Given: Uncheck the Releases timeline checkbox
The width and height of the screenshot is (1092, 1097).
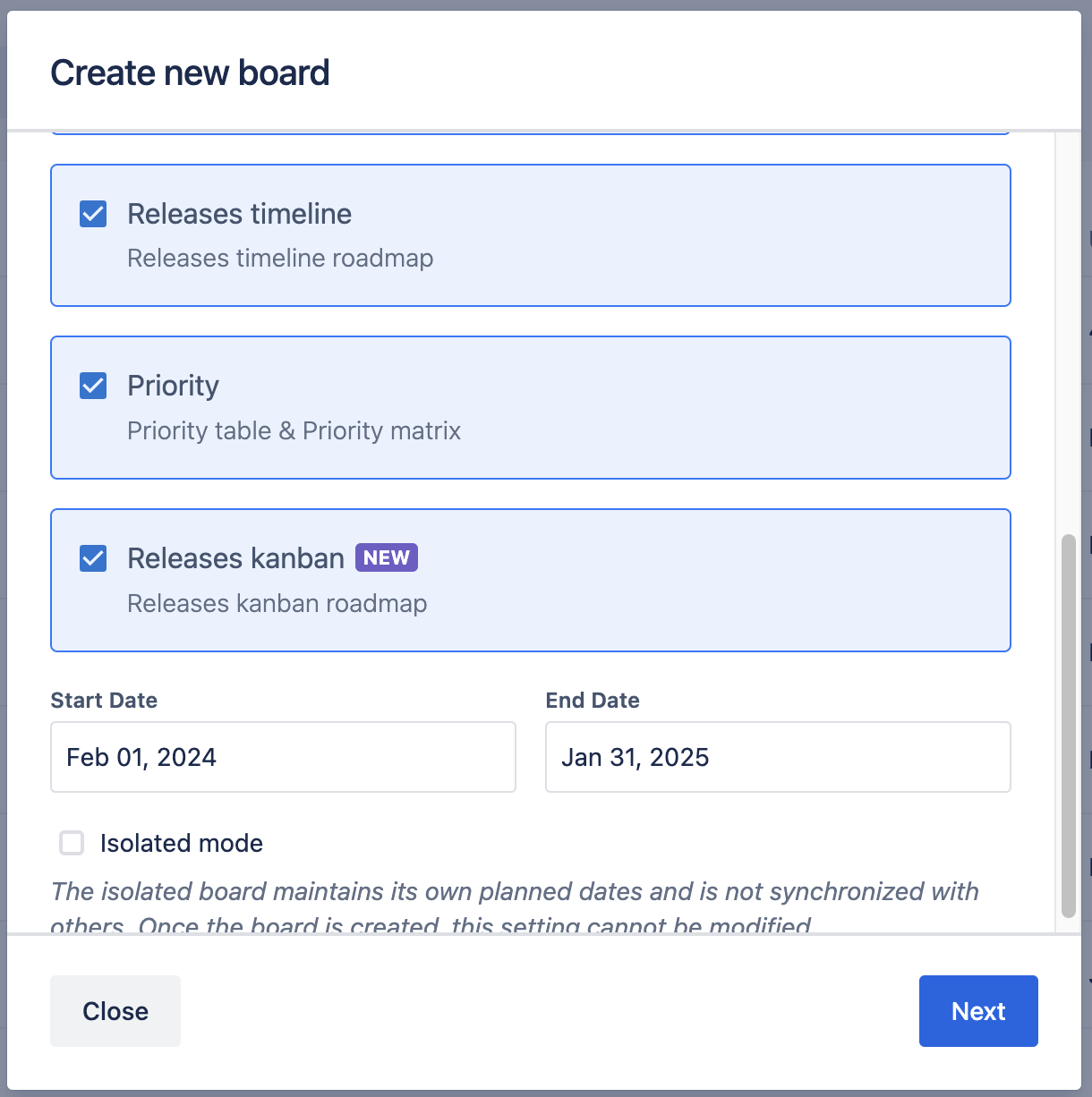Looking at the screenshot, I should click(93, 214).
